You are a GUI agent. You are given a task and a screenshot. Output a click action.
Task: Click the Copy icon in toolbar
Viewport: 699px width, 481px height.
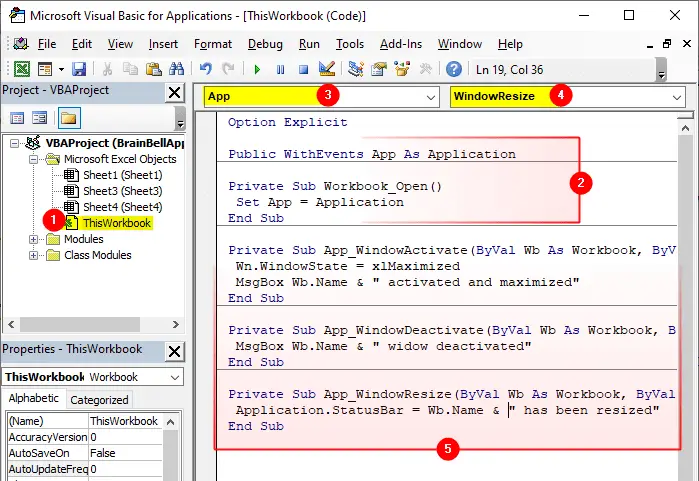130,69
